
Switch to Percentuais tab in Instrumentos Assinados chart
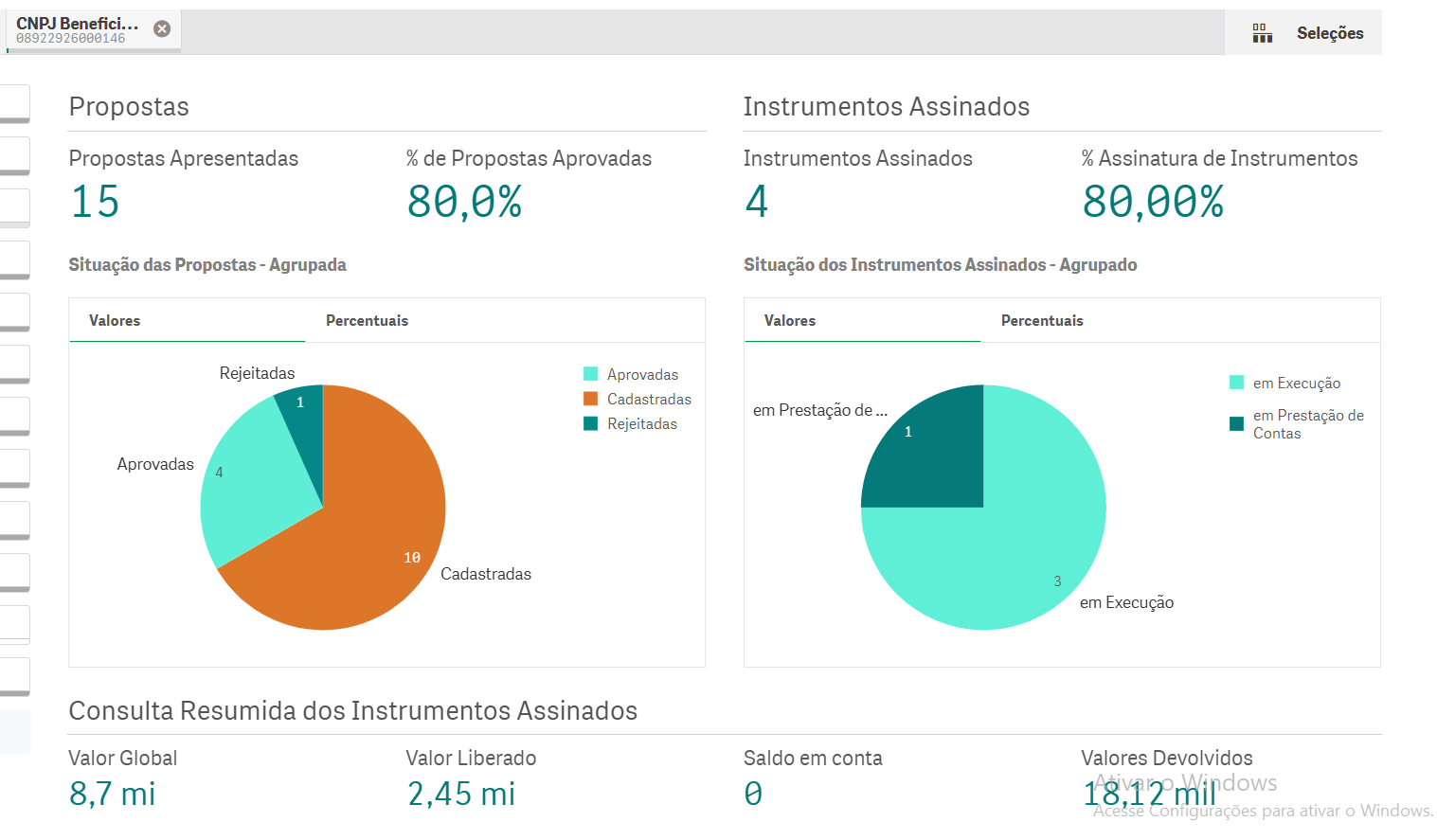pos(1041,321)
